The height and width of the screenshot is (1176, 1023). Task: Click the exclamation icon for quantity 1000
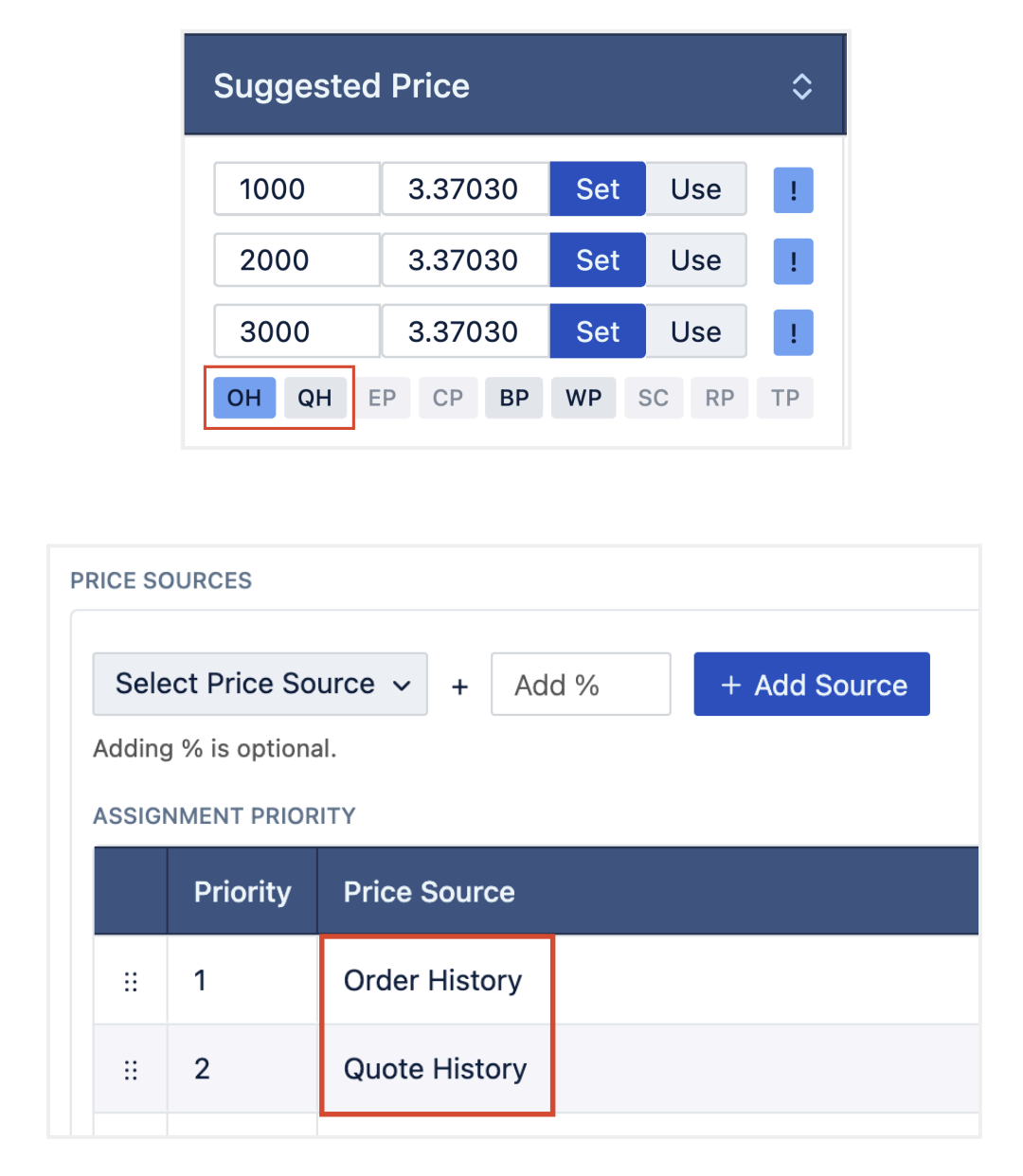pyautogui.click(x=793, y=190)
